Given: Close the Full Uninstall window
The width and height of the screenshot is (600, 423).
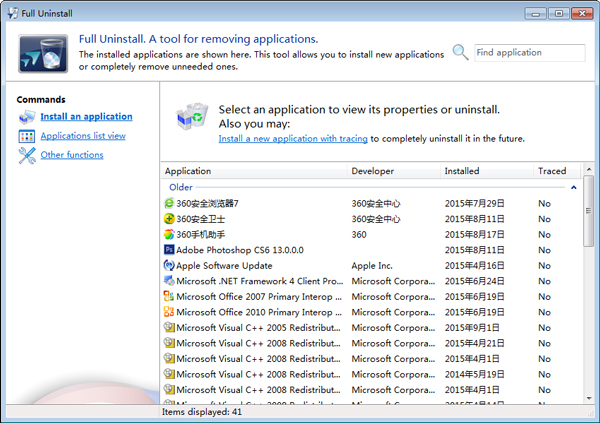Looking at the screenshot, I should click(x=582, y=13).
